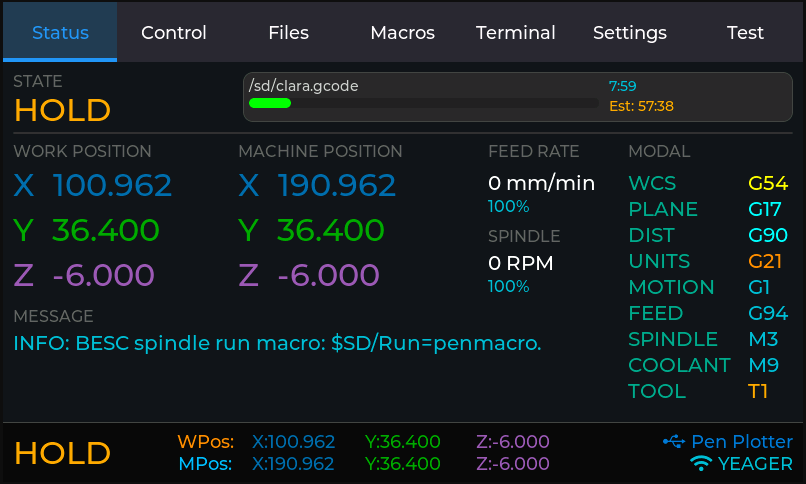Image resolution: width=806 pixels, height=484 pixels.
Task: Select the Status tab
Action: (60, 33)
